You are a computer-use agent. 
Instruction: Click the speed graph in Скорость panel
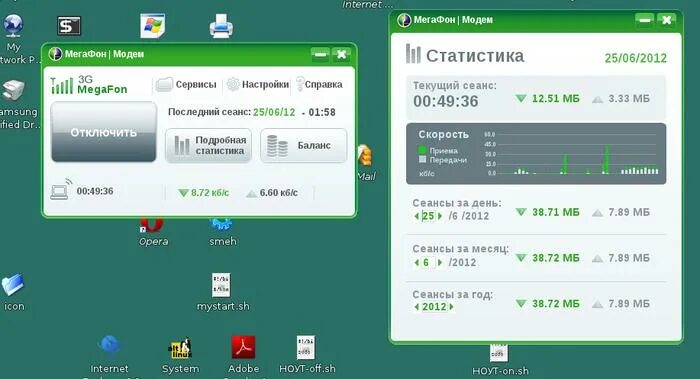[572, 153]
